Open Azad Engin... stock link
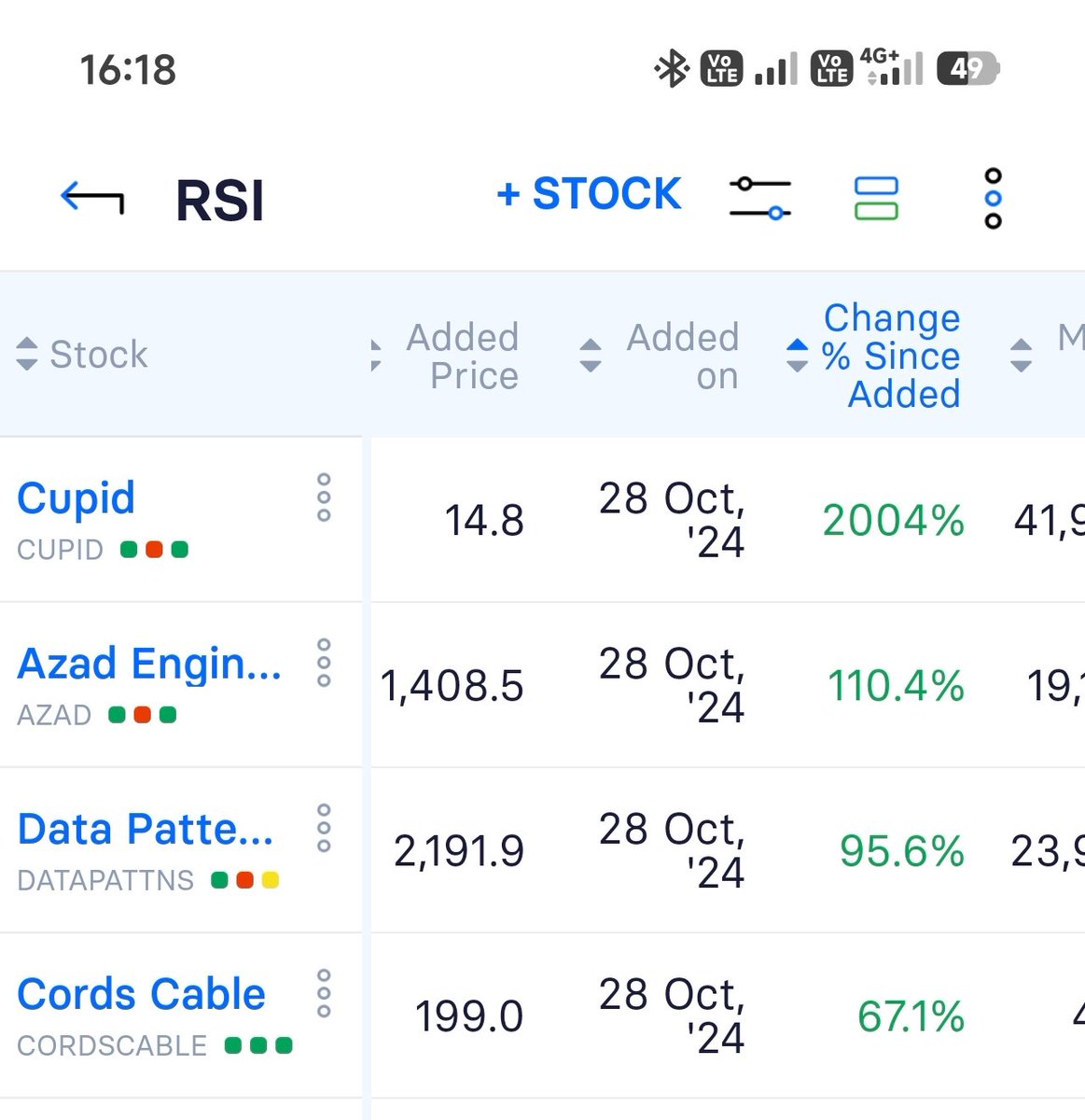 click(149, 664)
